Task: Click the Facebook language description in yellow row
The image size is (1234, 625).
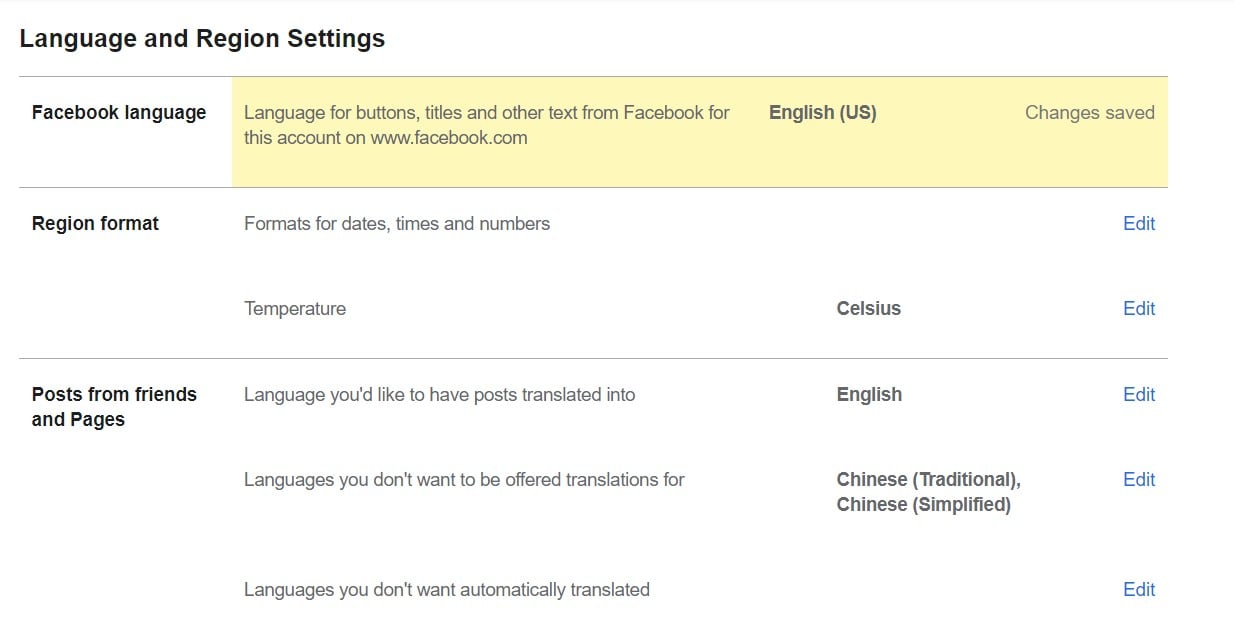Action: pos(487,125)
